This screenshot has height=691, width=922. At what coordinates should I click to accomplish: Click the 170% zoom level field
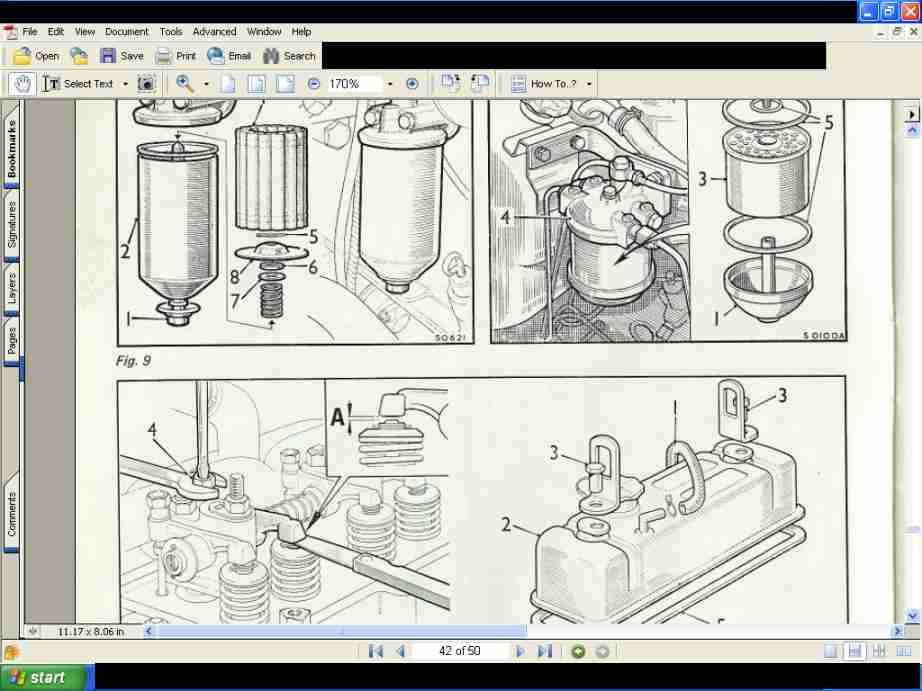tap(353, 84)
